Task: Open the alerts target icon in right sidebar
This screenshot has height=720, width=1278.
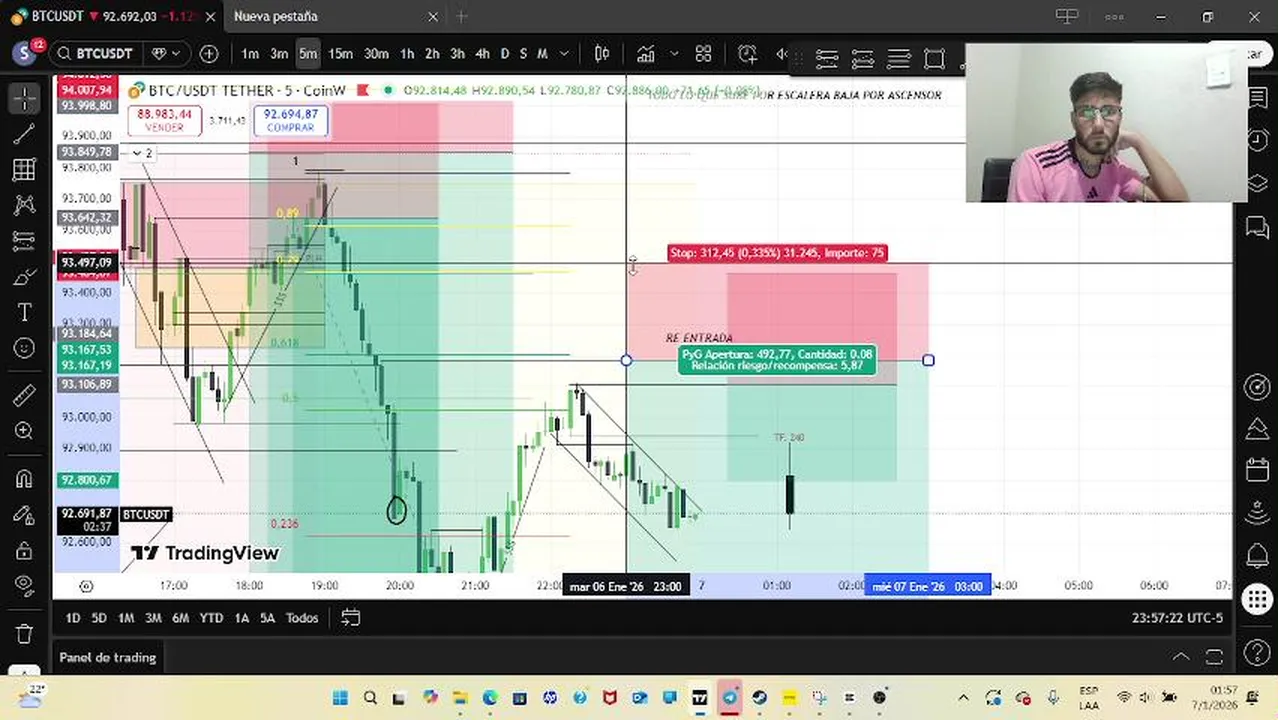Action: pyautogui.click(x=1257, y=386)
